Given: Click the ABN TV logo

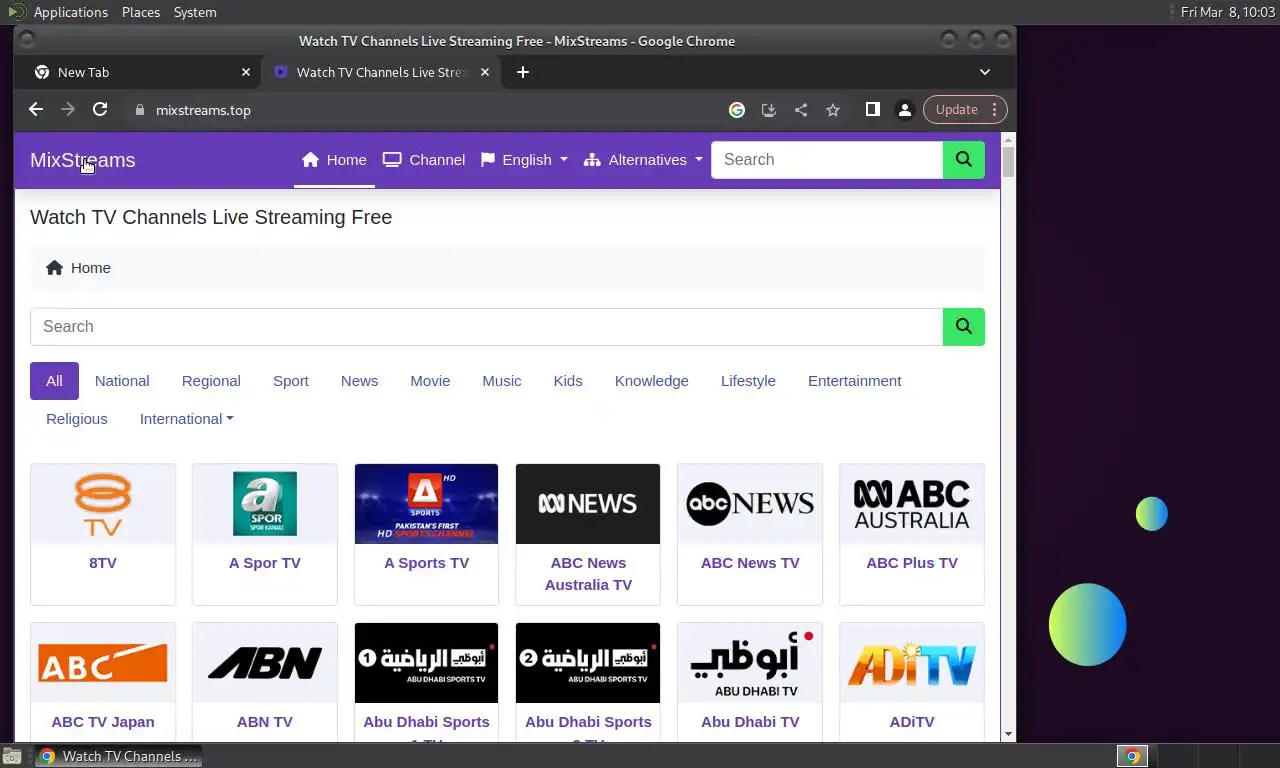Looking at the screenshot, I should click(x=265, y=663).
